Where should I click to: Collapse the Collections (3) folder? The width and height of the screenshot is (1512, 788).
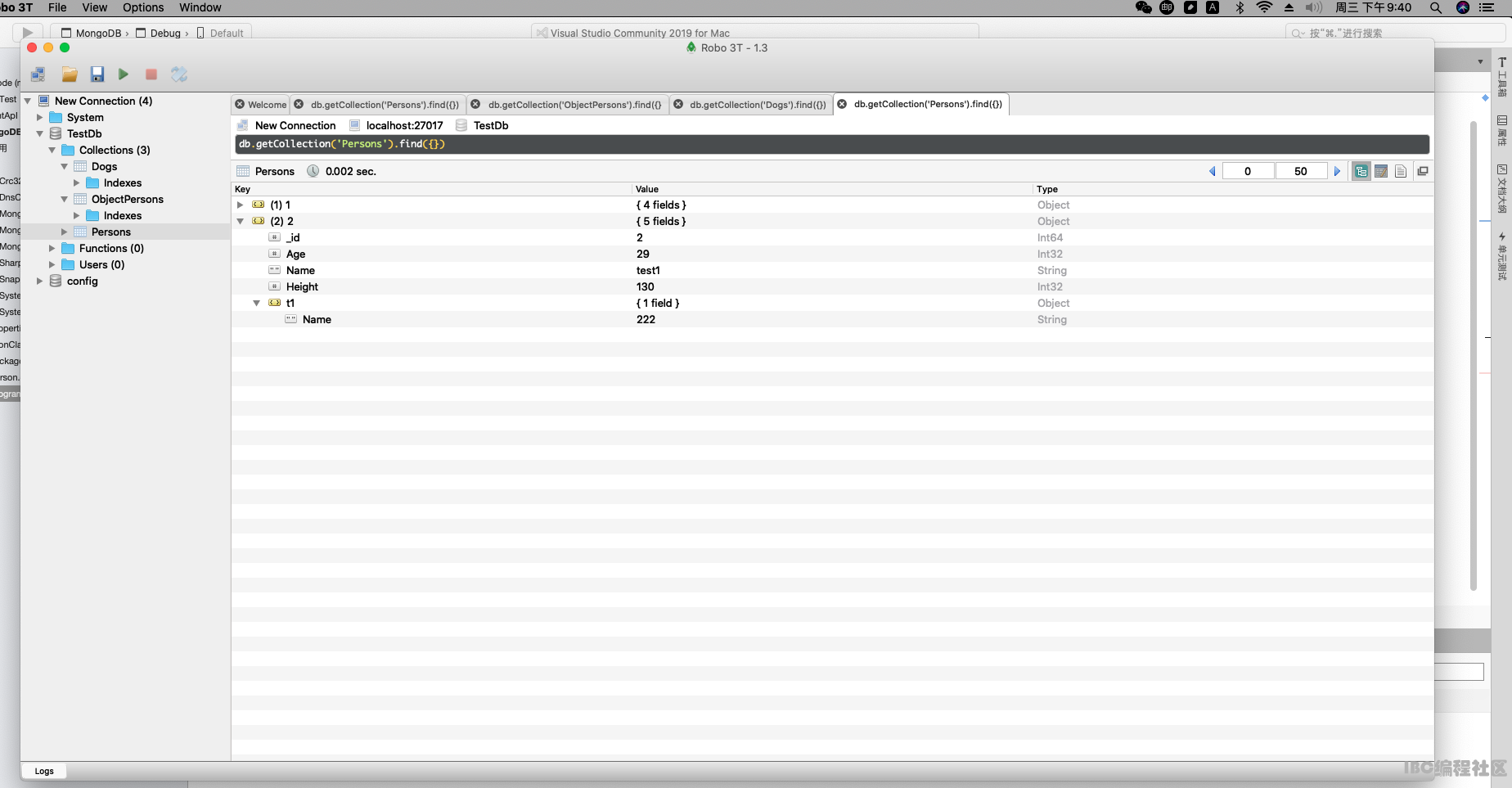tap(52, 150)
